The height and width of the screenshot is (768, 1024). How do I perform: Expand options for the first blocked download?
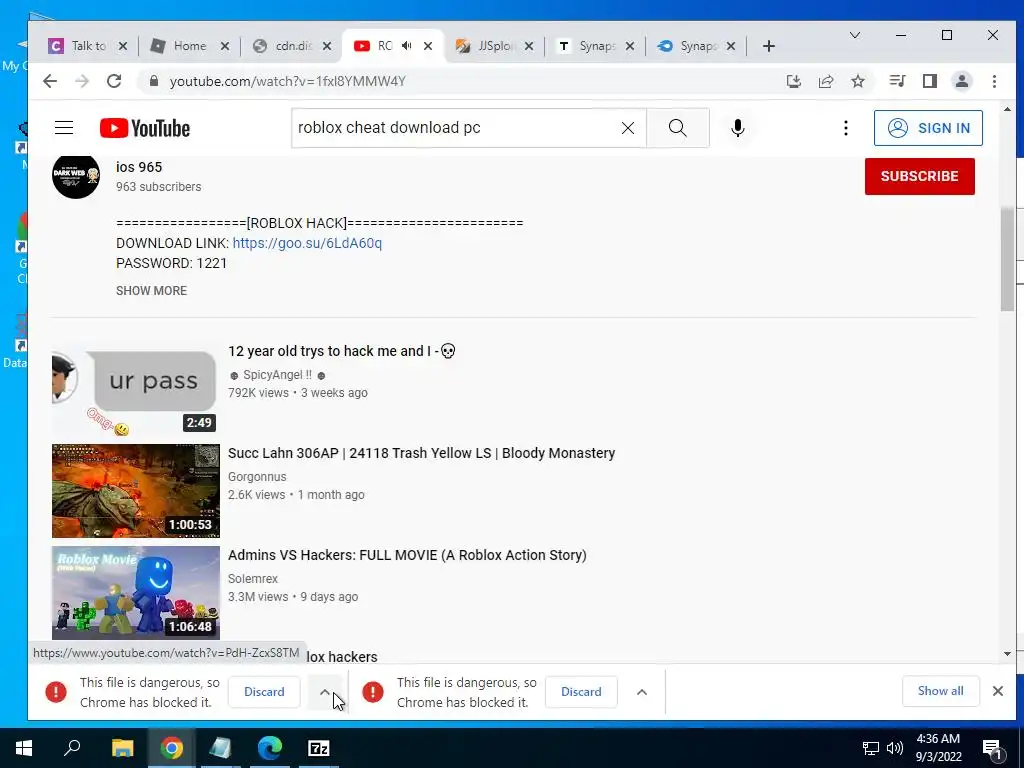325,692
